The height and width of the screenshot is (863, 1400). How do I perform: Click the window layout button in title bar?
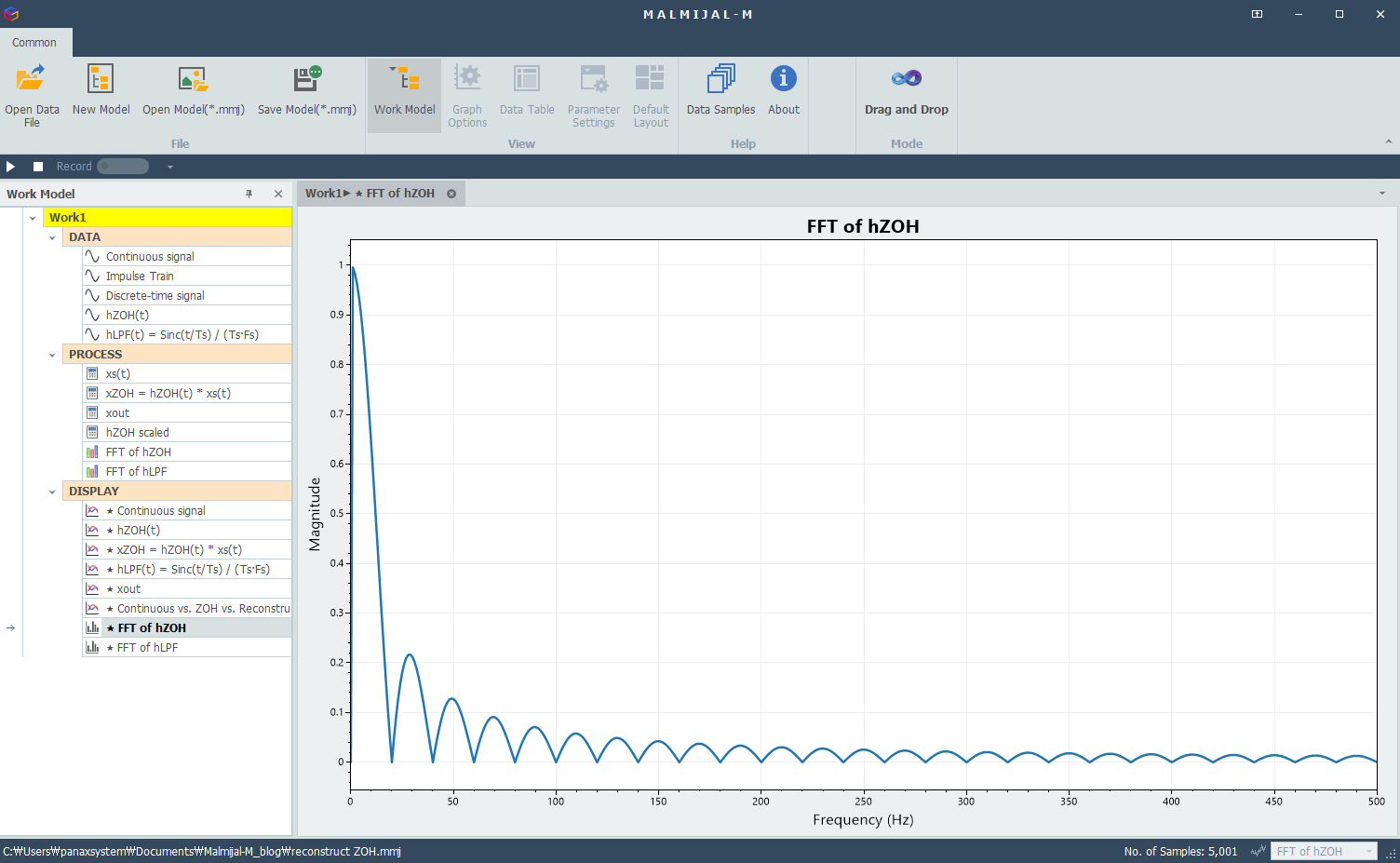pos(1257,14)
